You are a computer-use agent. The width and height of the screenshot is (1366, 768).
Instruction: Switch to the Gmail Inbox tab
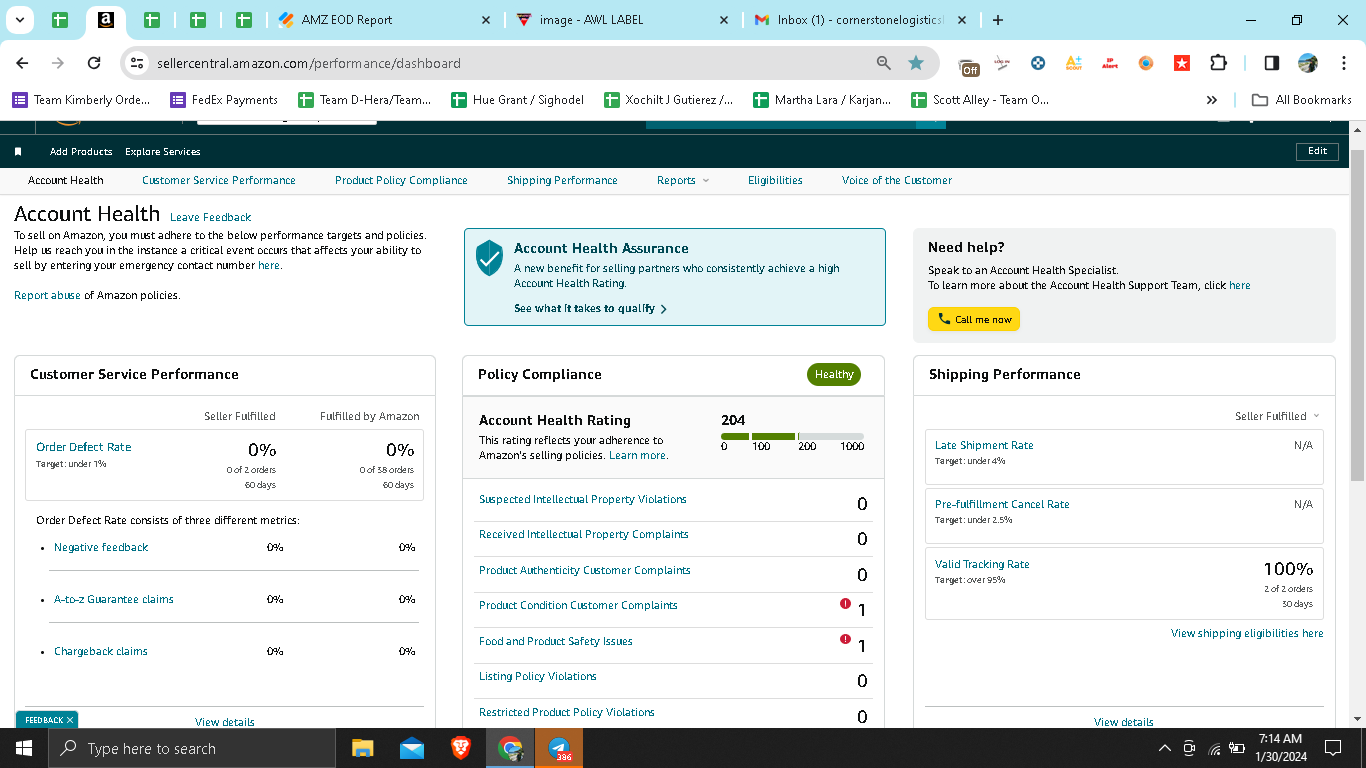point(859,20)
